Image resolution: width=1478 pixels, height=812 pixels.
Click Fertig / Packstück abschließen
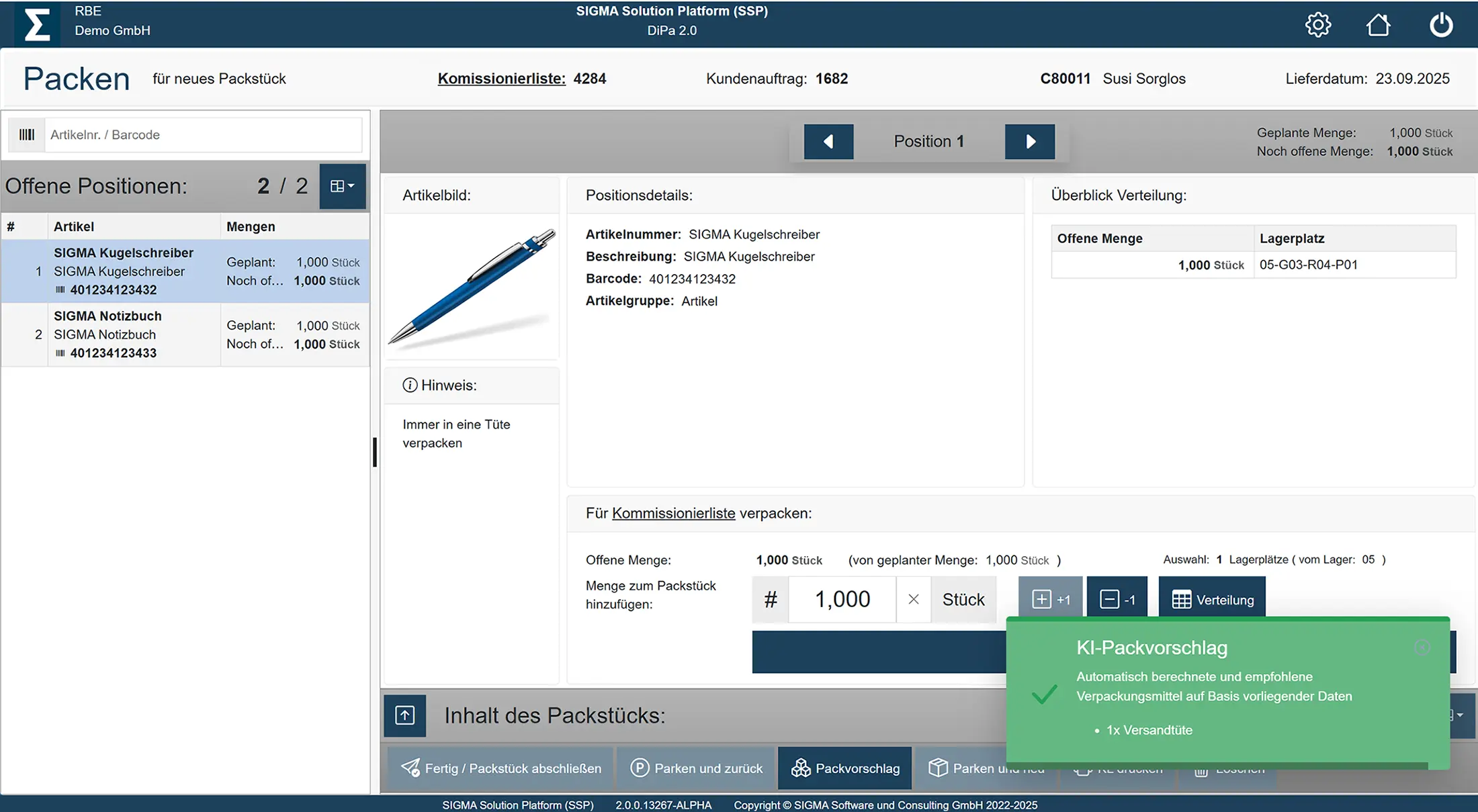click(x=501, y=768)
